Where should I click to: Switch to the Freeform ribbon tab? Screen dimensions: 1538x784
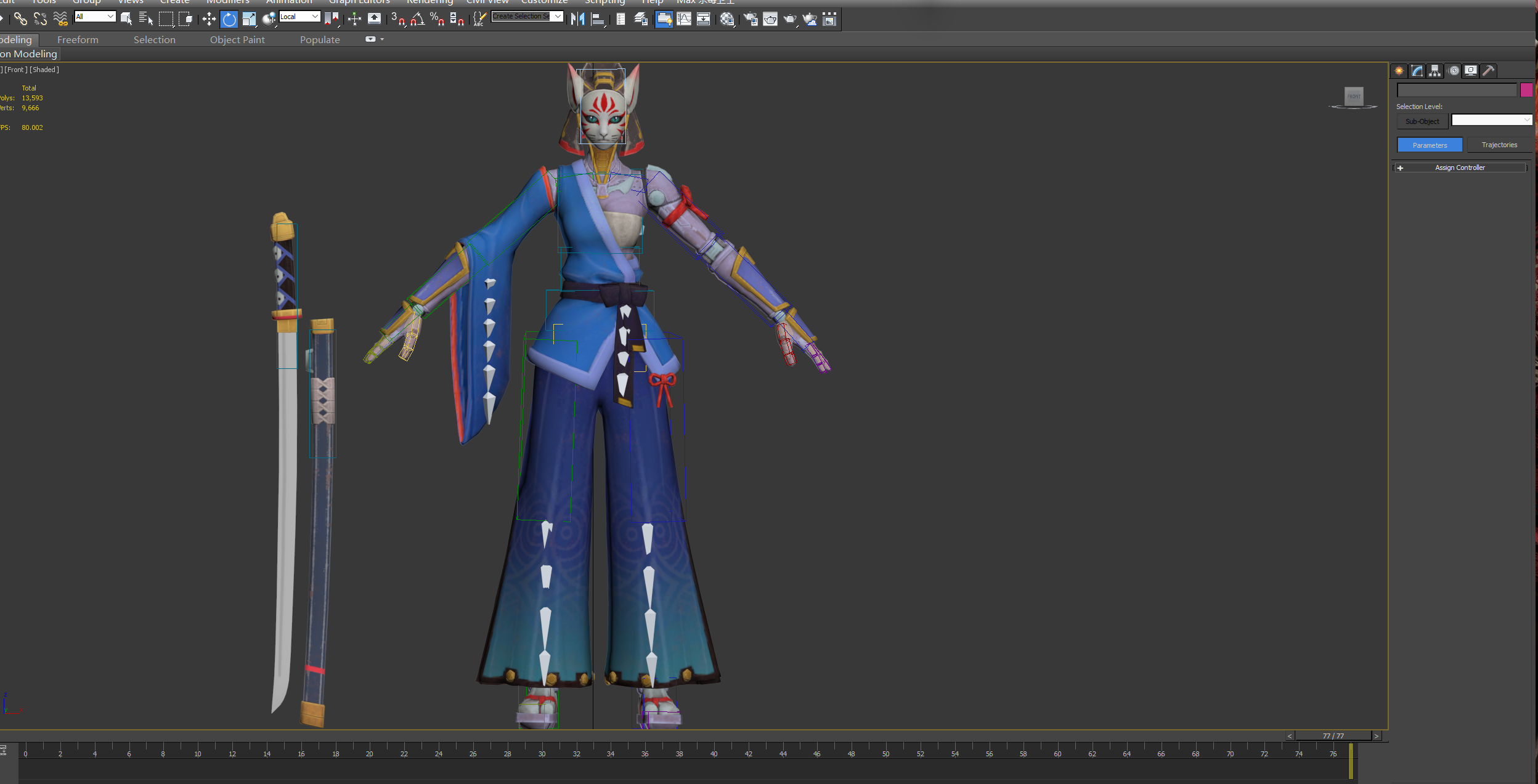pos(78,40)
